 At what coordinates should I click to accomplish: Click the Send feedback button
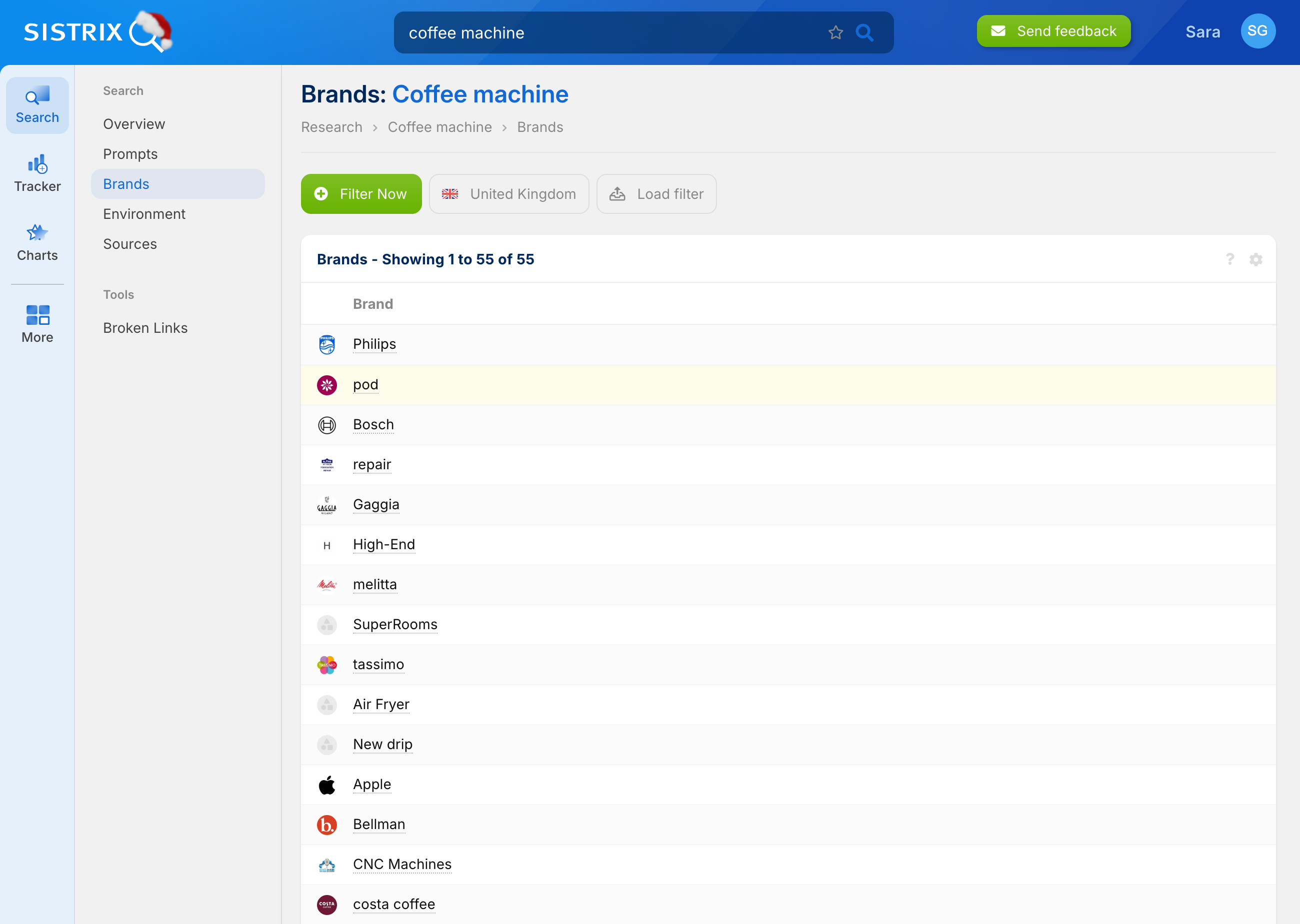(1053, 30)
